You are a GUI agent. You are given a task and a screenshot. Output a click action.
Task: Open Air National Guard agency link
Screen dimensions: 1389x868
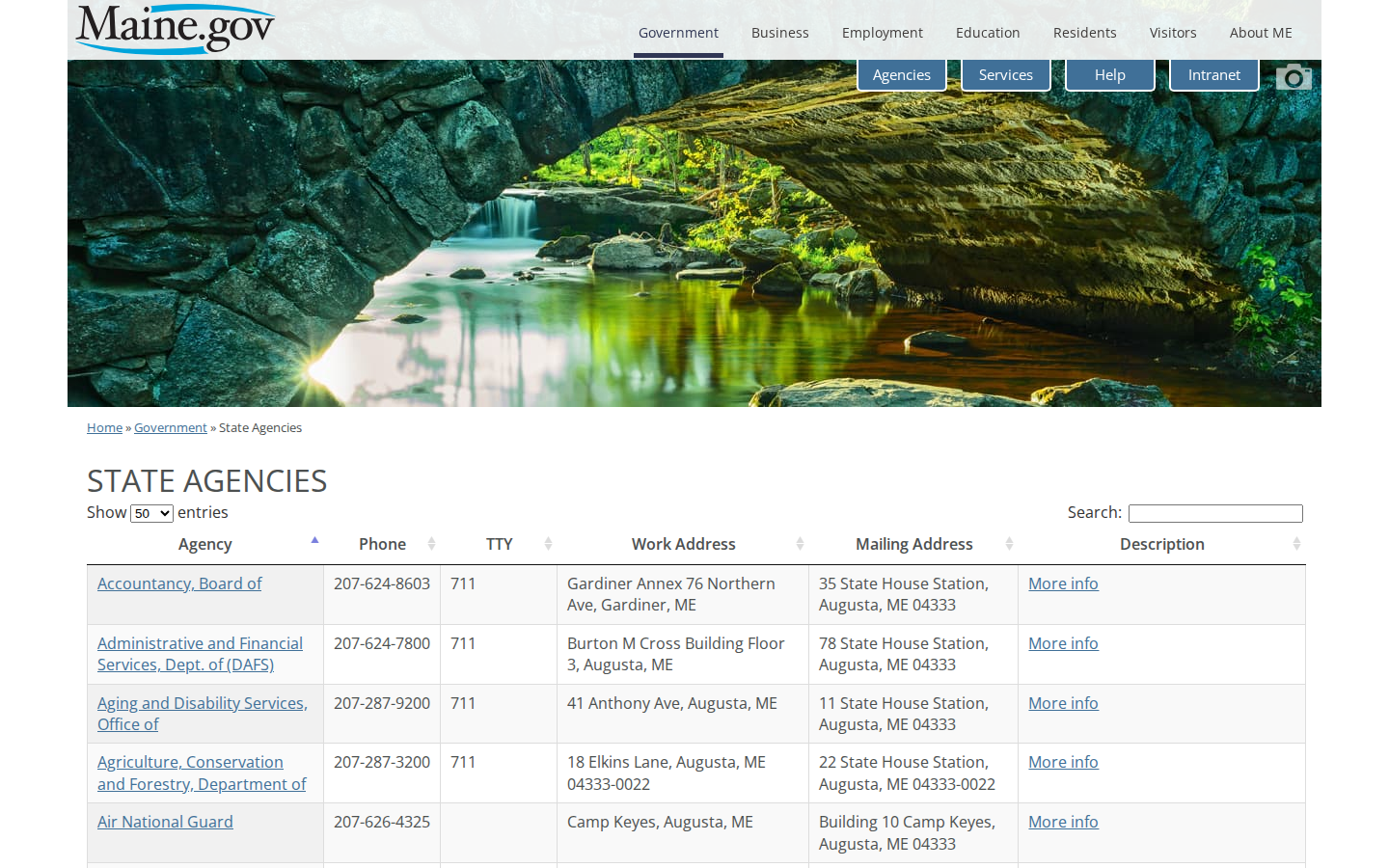pos(165,822)
